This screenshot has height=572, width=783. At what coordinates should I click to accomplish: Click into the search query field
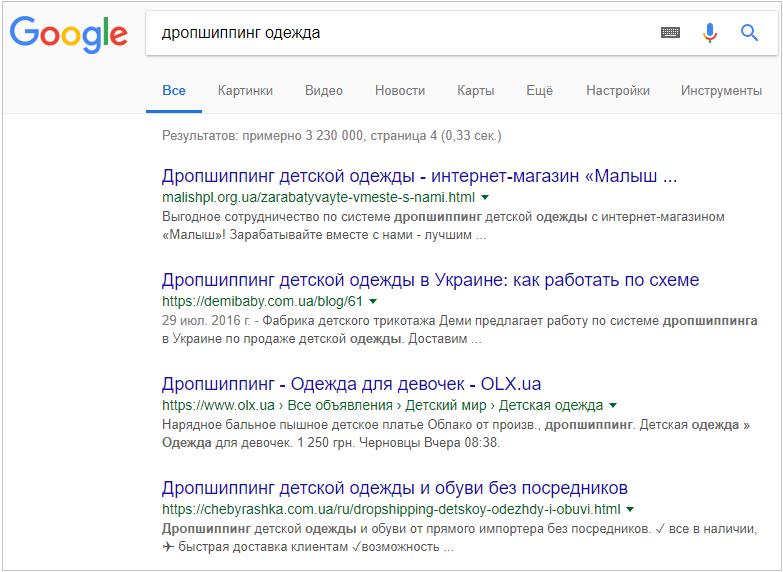[399, 33]
